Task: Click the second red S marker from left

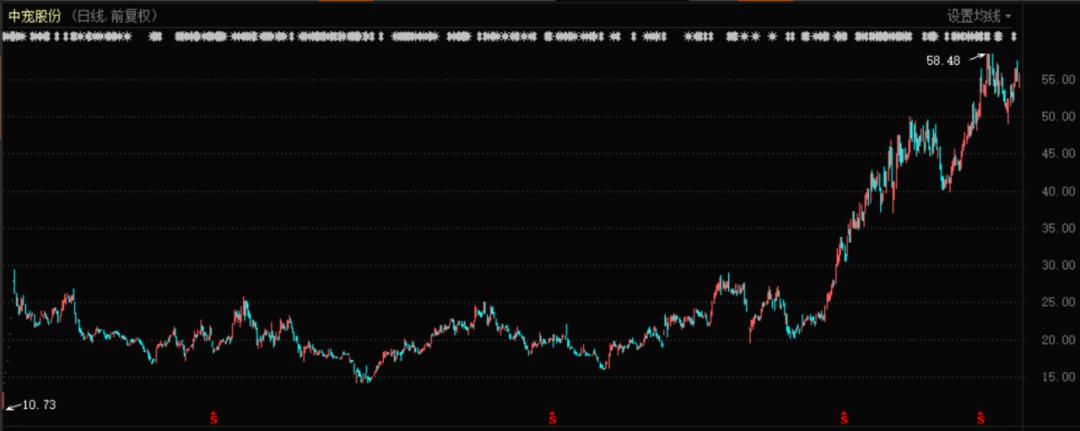Action: click(x=551, y=415)
